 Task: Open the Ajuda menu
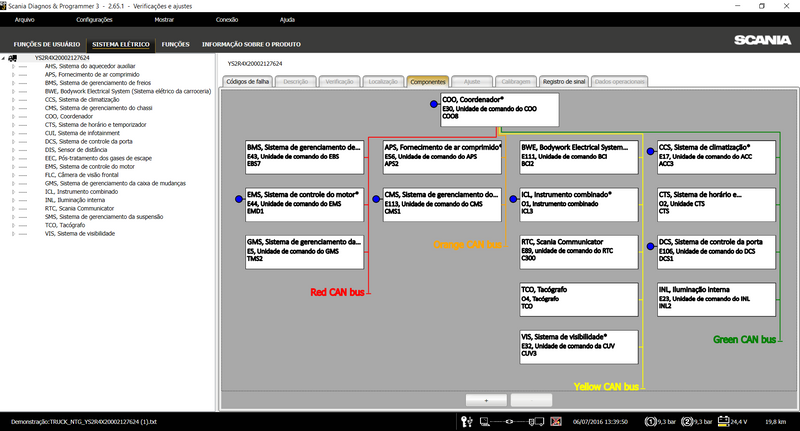pyautogui.click(x=287, y=20)
